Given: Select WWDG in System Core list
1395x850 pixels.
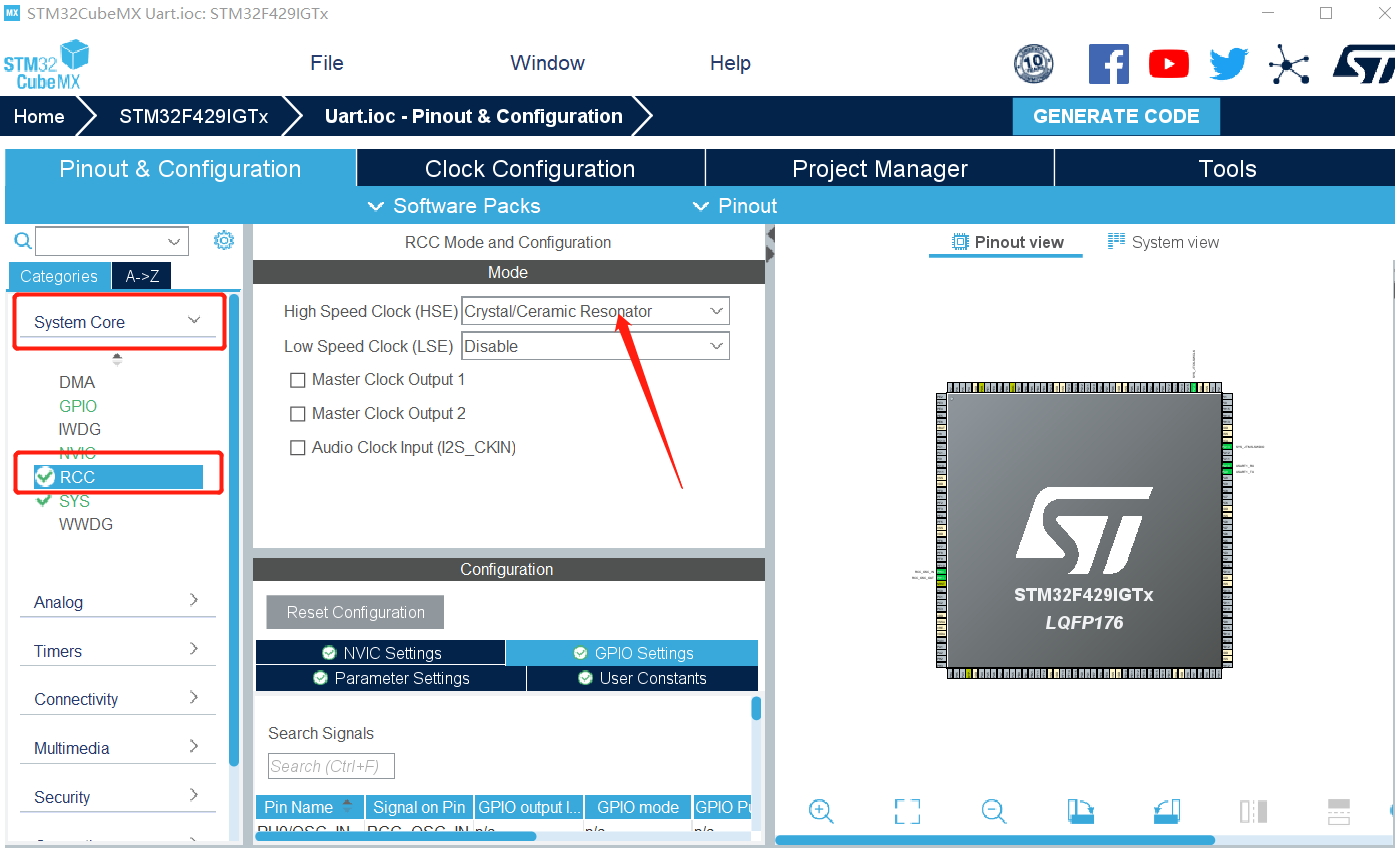Looking at the screenshot, I should 86,524.
